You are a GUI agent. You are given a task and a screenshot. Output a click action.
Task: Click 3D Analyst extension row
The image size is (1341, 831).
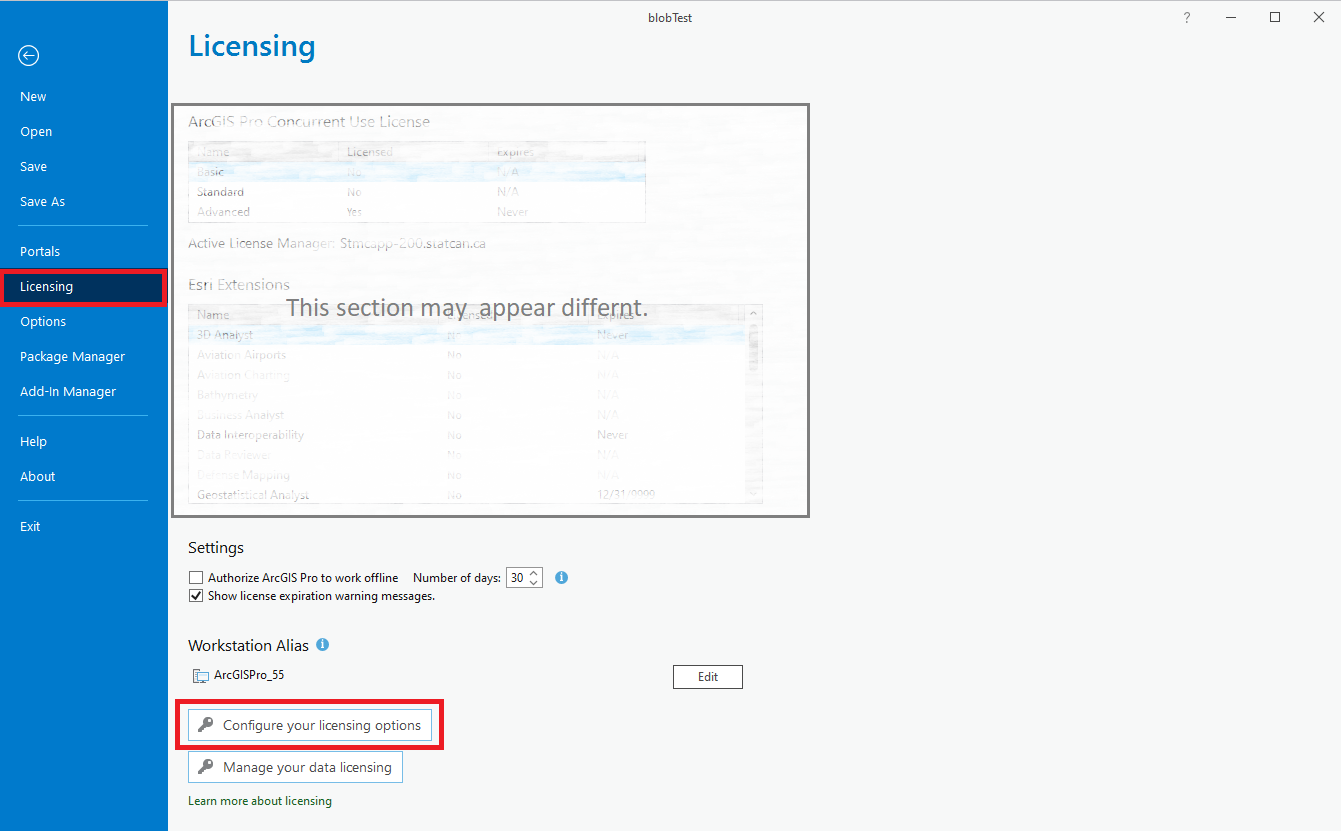click(x=468, y=335)
